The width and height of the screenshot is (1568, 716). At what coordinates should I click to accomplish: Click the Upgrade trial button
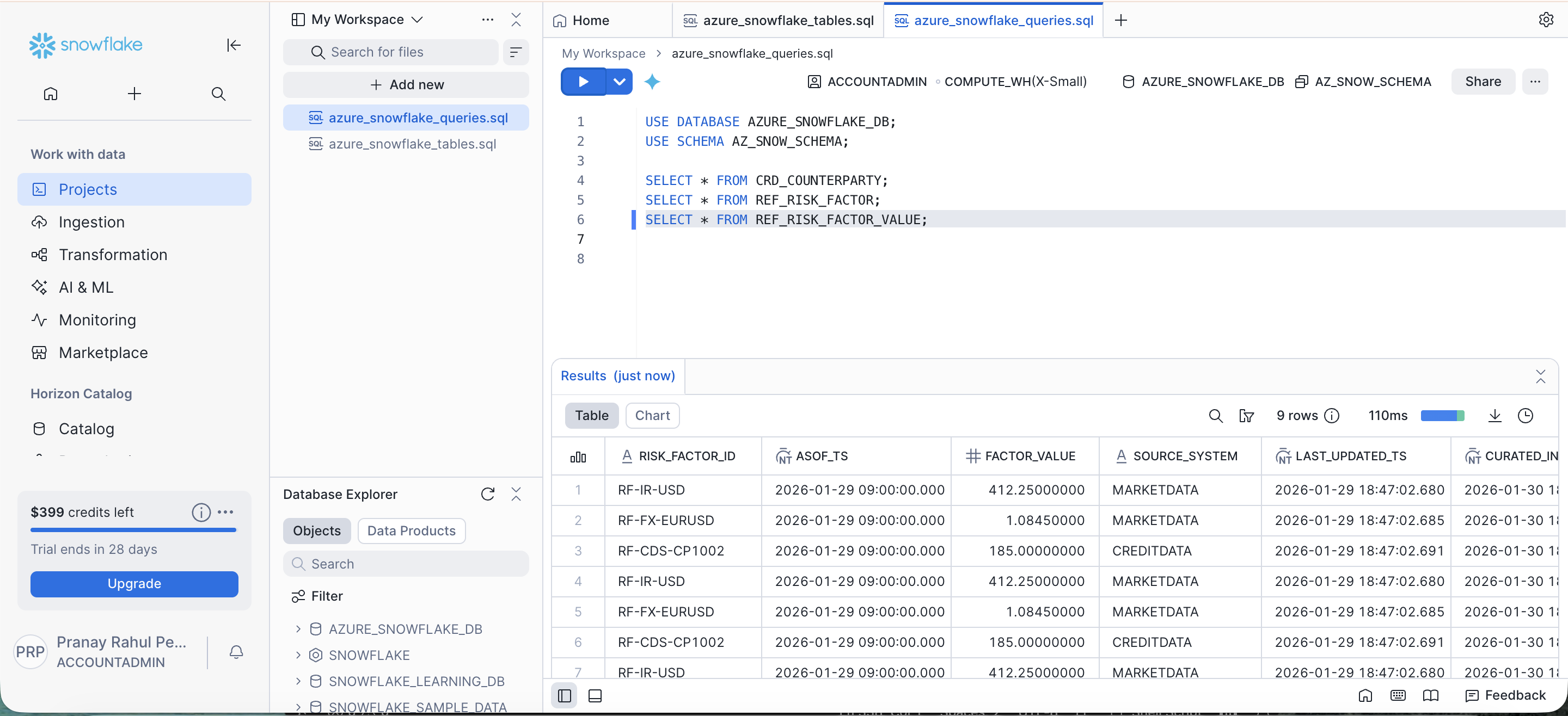(x=133, y=583)
